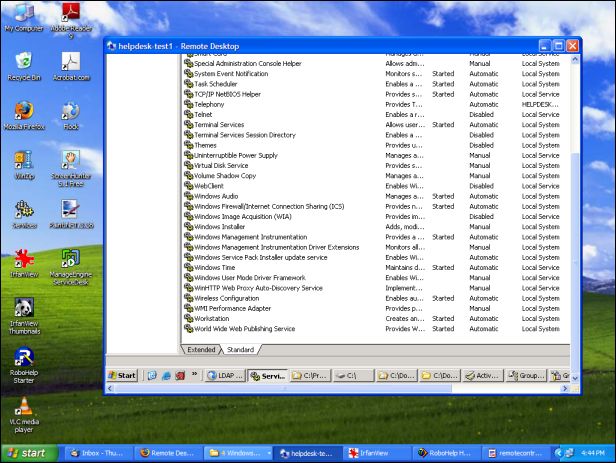Screen dimensions: 616x463
Task: Select the Task Scheduler service
Action: [x=214, y=84]
